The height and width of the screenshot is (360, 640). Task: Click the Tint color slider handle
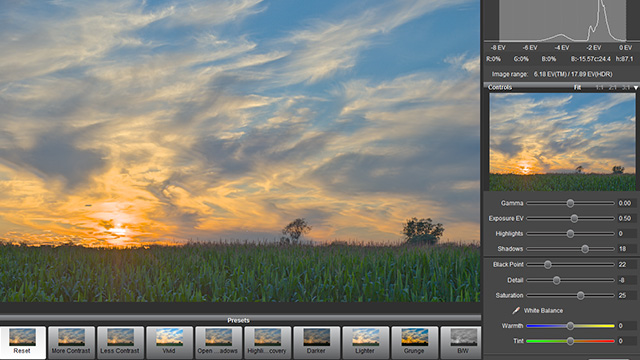point(570,341)
